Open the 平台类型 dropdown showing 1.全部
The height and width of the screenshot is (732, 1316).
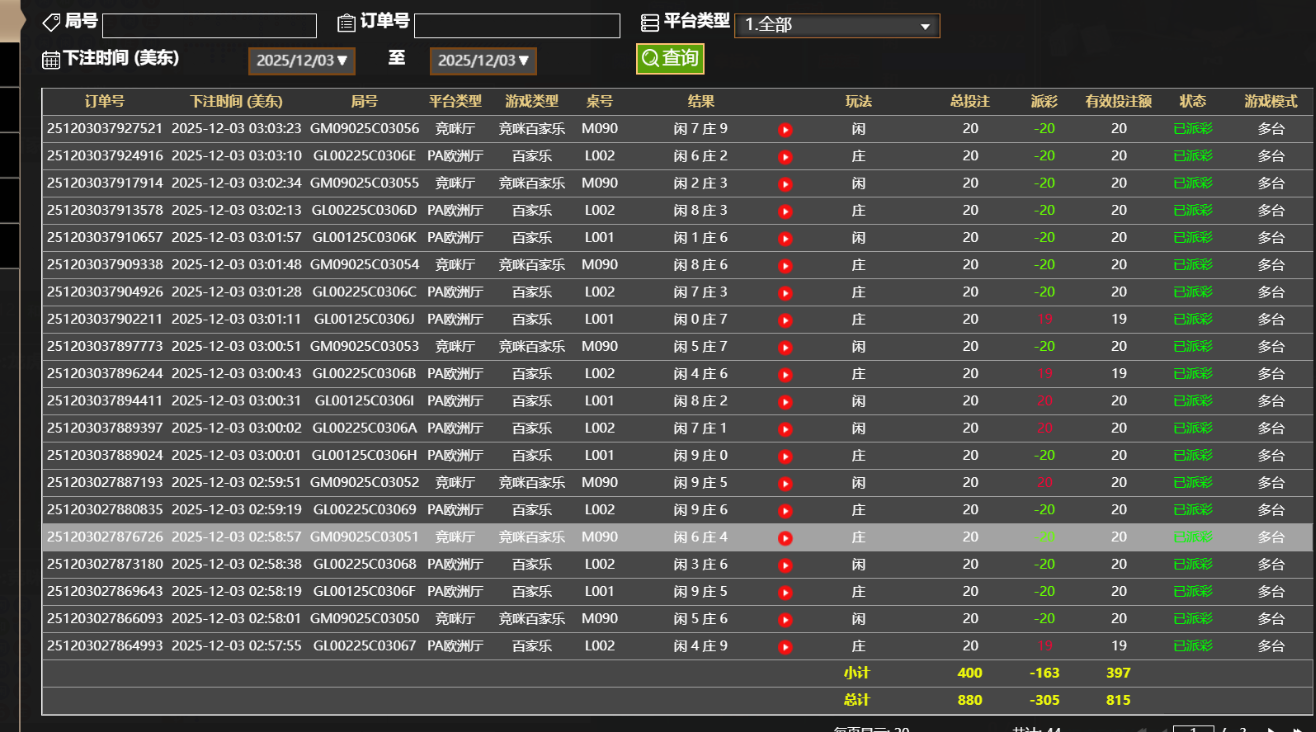point(836,25)
